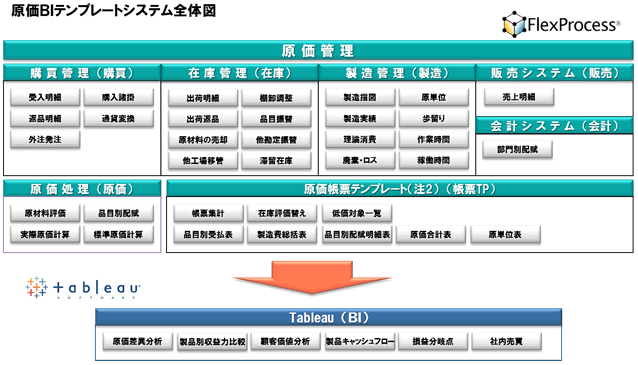The image size is (638, 365).
Task: Select the 購買管理(購買) section header
Action: click(x=82, y=73)
